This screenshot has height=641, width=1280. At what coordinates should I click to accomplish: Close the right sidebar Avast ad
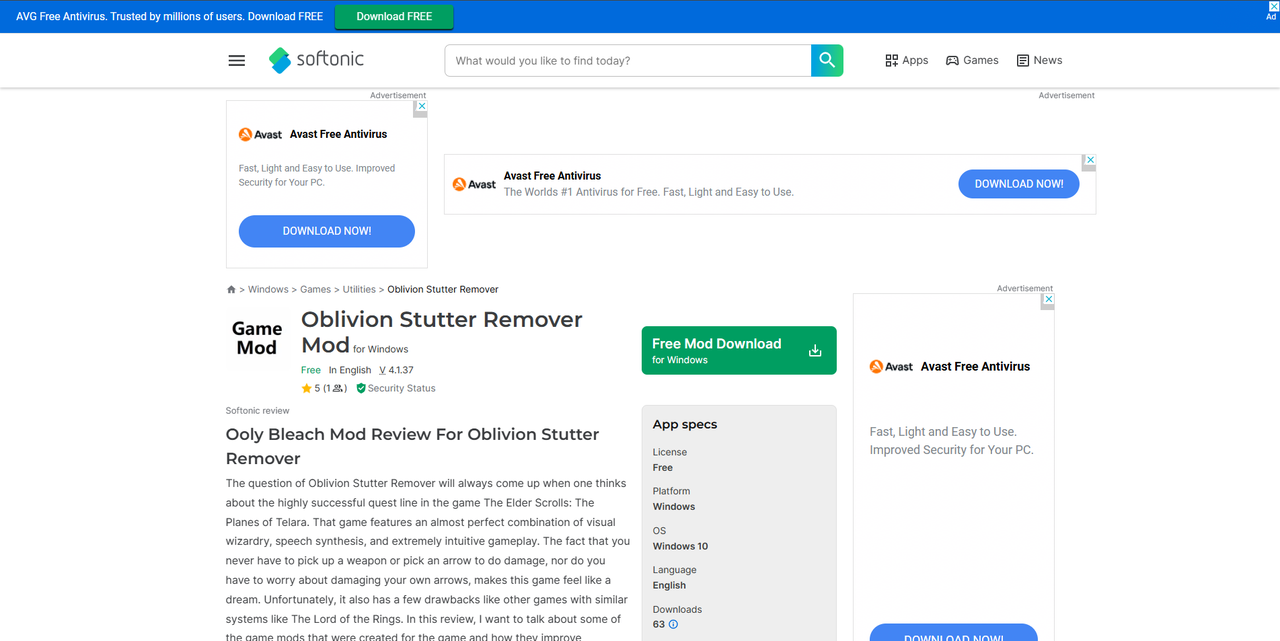coord(1048,299)
